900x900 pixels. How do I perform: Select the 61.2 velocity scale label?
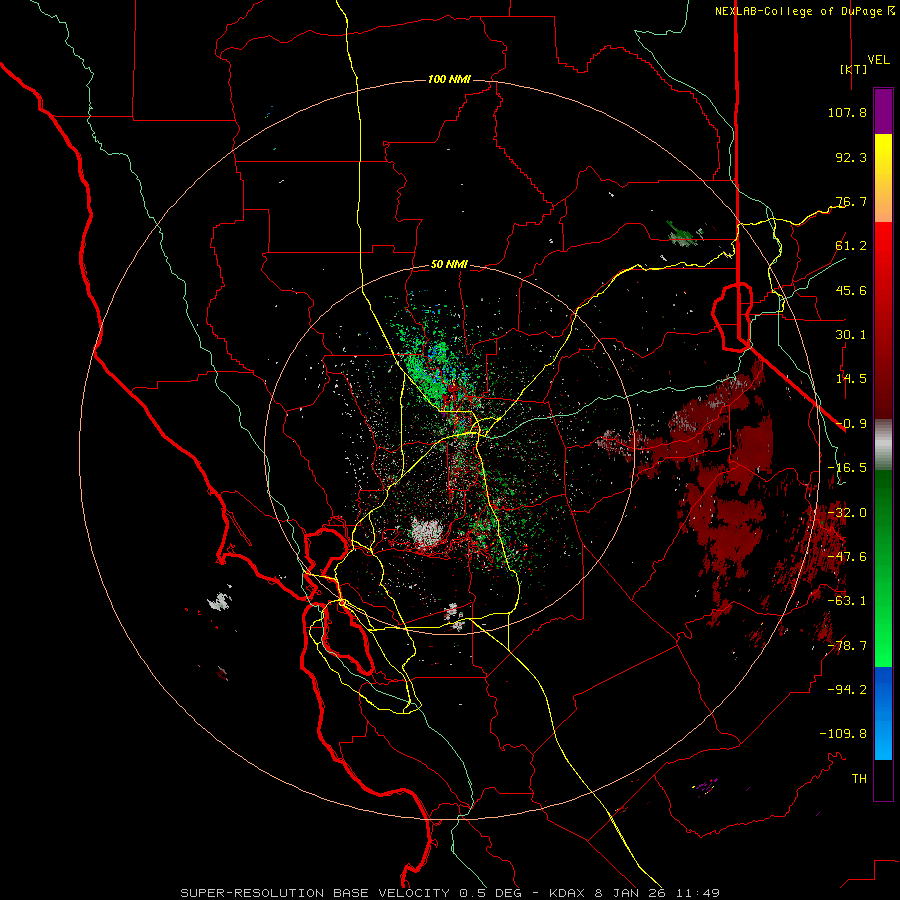click(851, 246)
